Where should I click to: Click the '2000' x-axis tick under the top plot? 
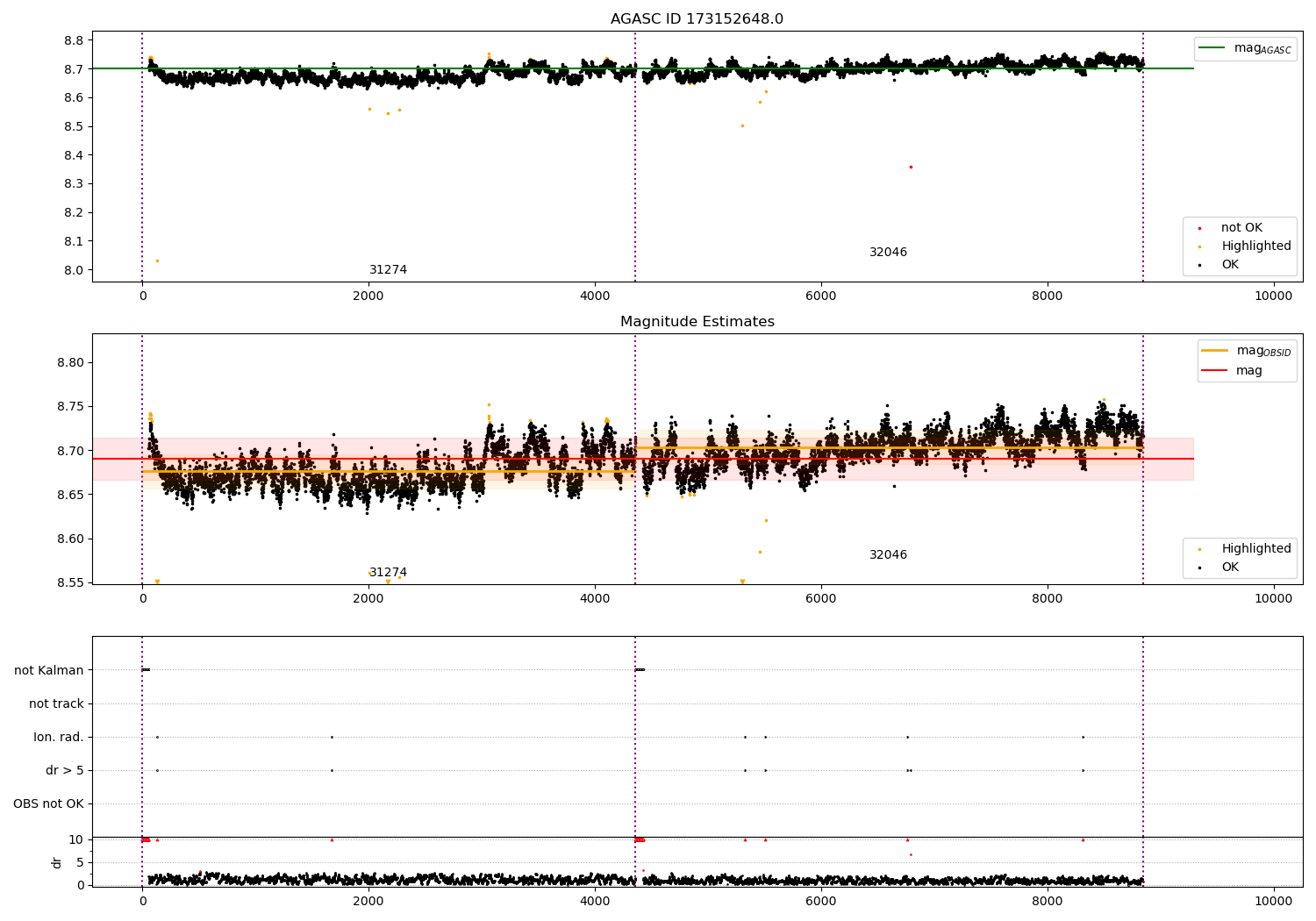coord(368,296)
